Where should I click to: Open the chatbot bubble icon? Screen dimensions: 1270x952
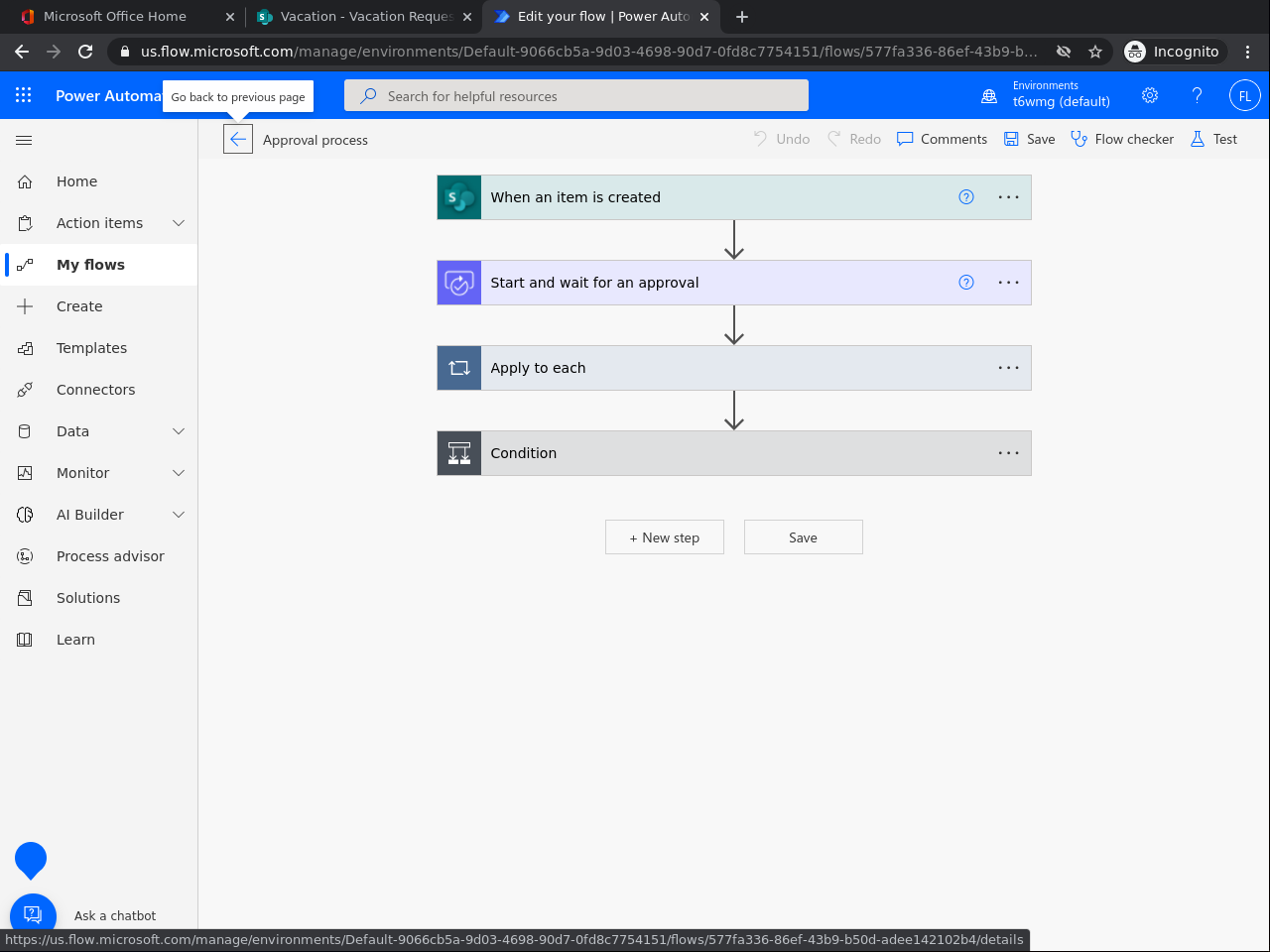(x=33, y=916)
